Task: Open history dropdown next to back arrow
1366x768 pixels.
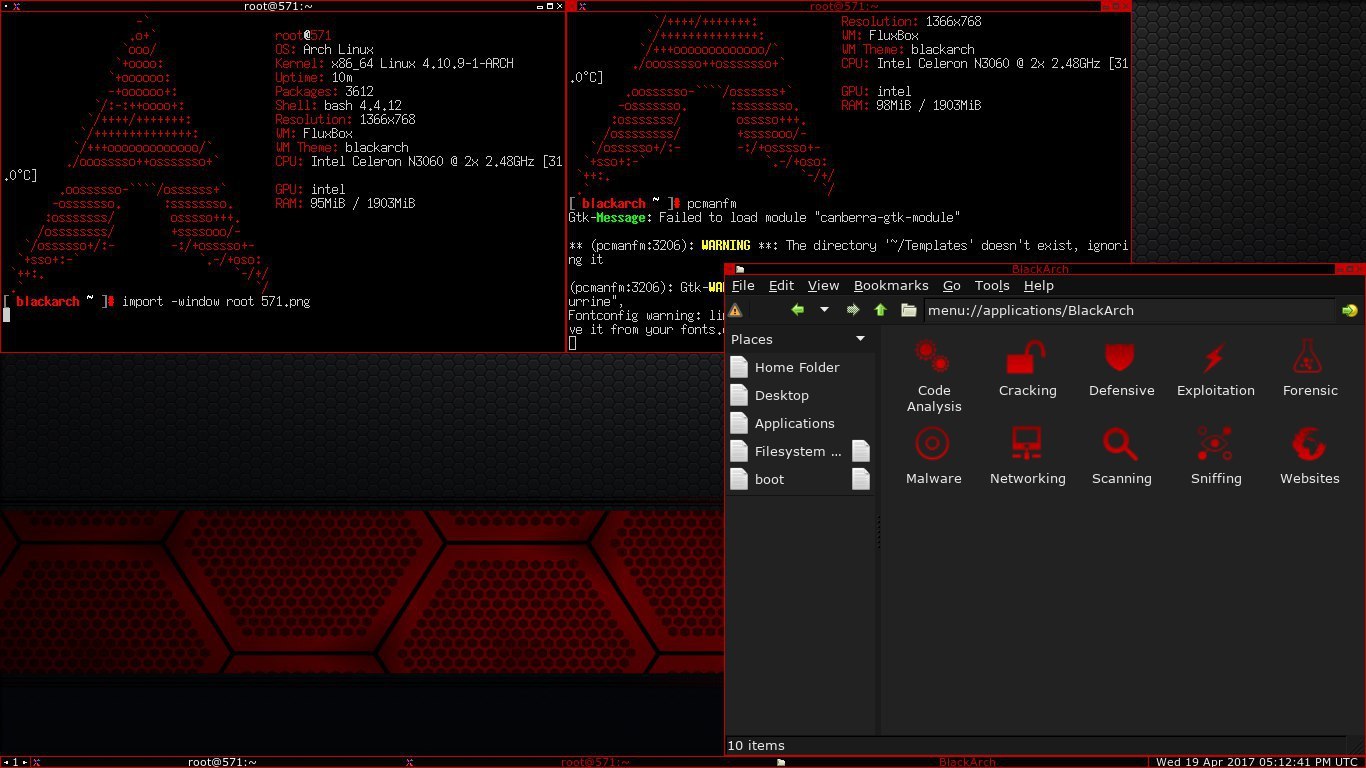Action: [x=824, y=310]
